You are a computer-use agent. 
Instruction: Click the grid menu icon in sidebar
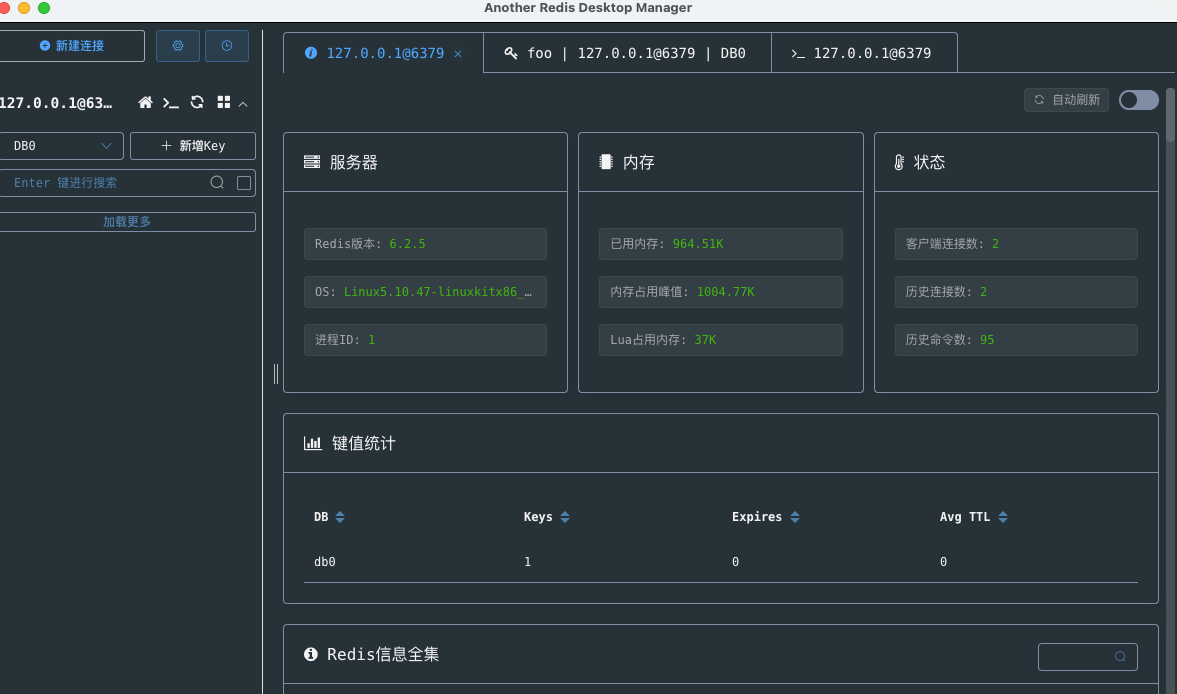pyautogui.click(x=224, y=102)
